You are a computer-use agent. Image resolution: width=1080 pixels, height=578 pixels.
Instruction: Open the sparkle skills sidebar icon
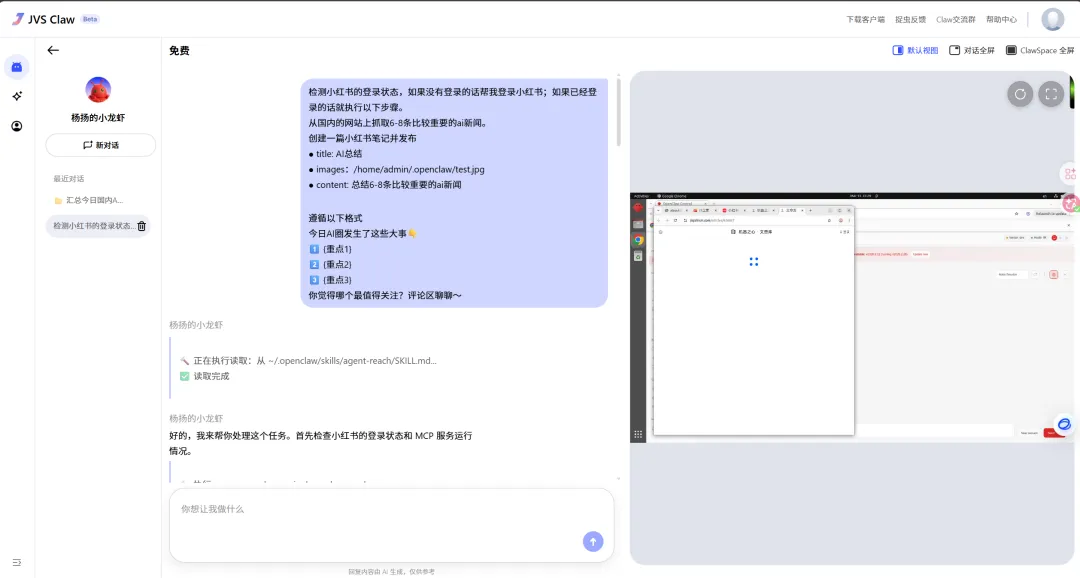[x=17, y=96]
